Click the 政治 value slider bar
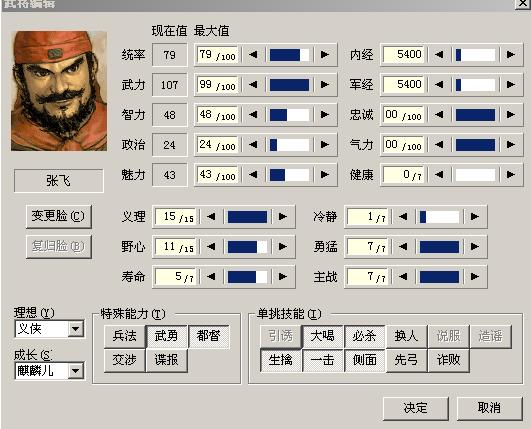Screen dimensions: 531x429 [289, 145]
